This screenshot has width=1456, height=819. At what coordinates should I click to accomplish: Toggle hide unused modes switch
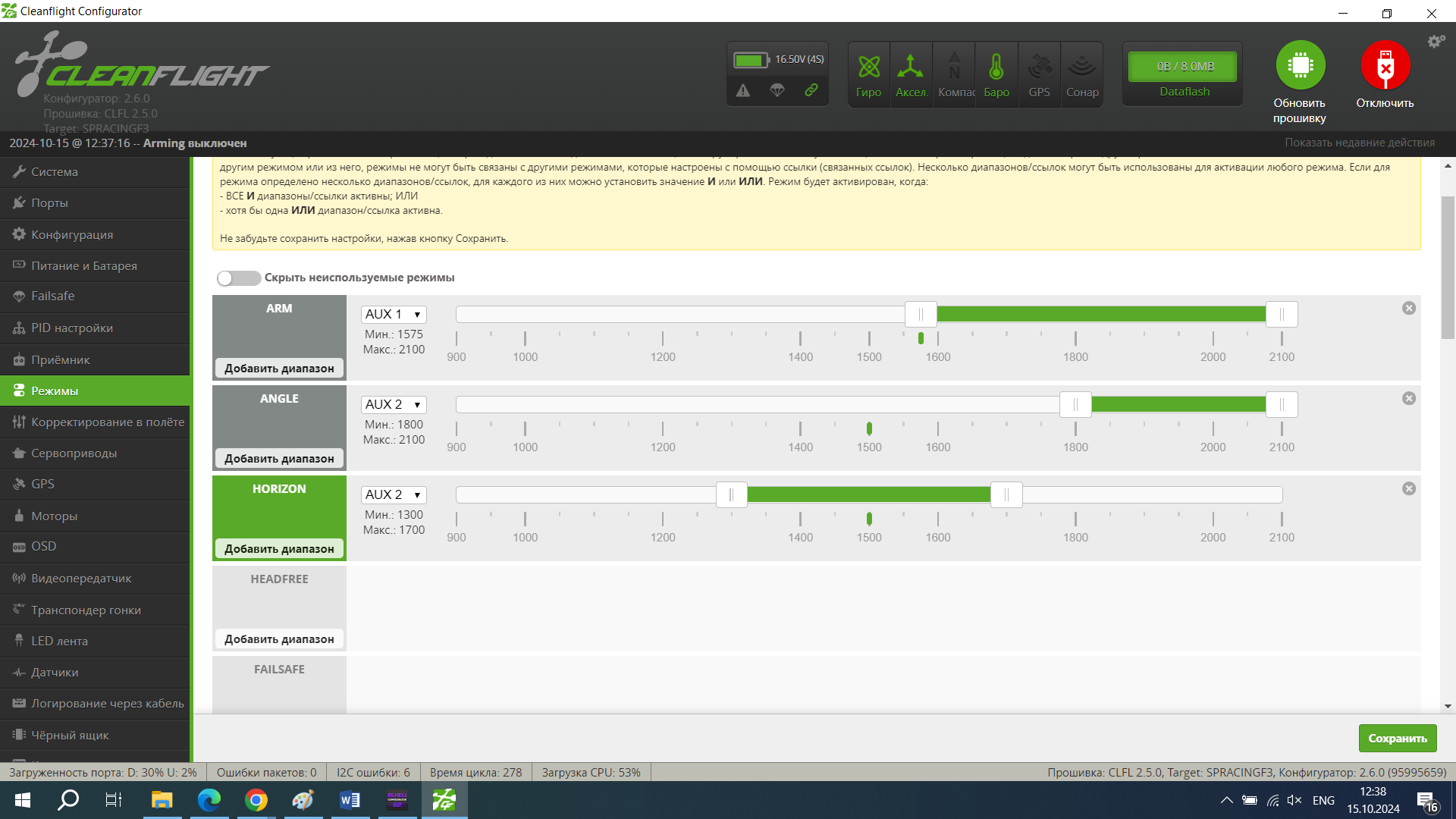[238, 278]
